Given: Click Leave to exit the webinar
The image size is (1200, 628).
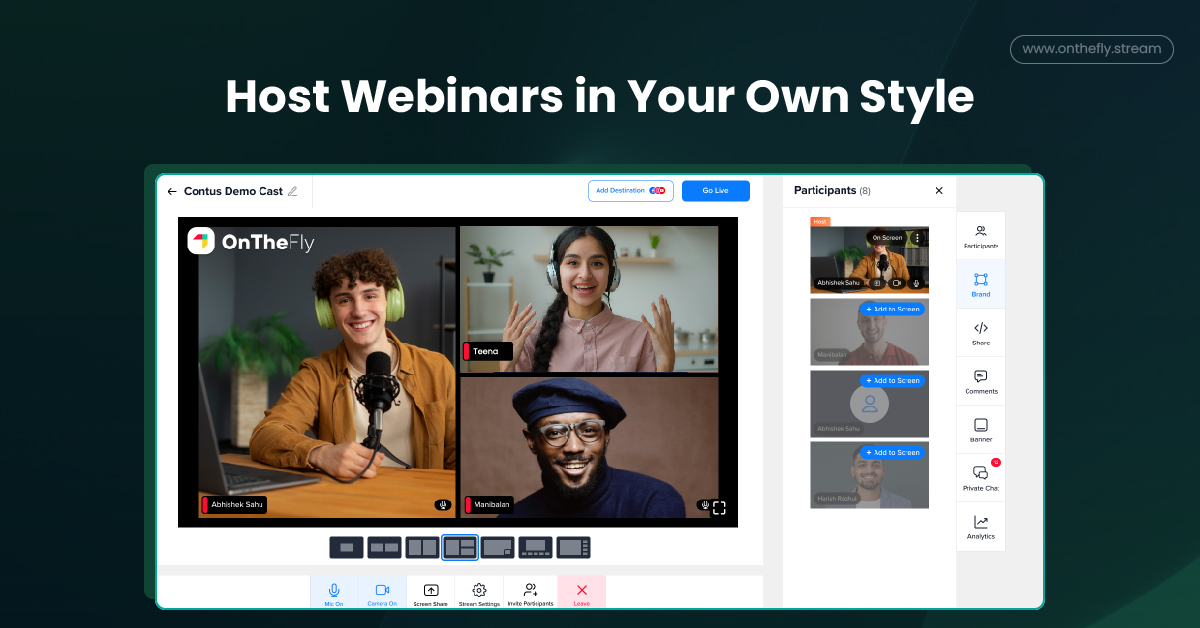Looking at the screenshot, I should tap(581, 592).
